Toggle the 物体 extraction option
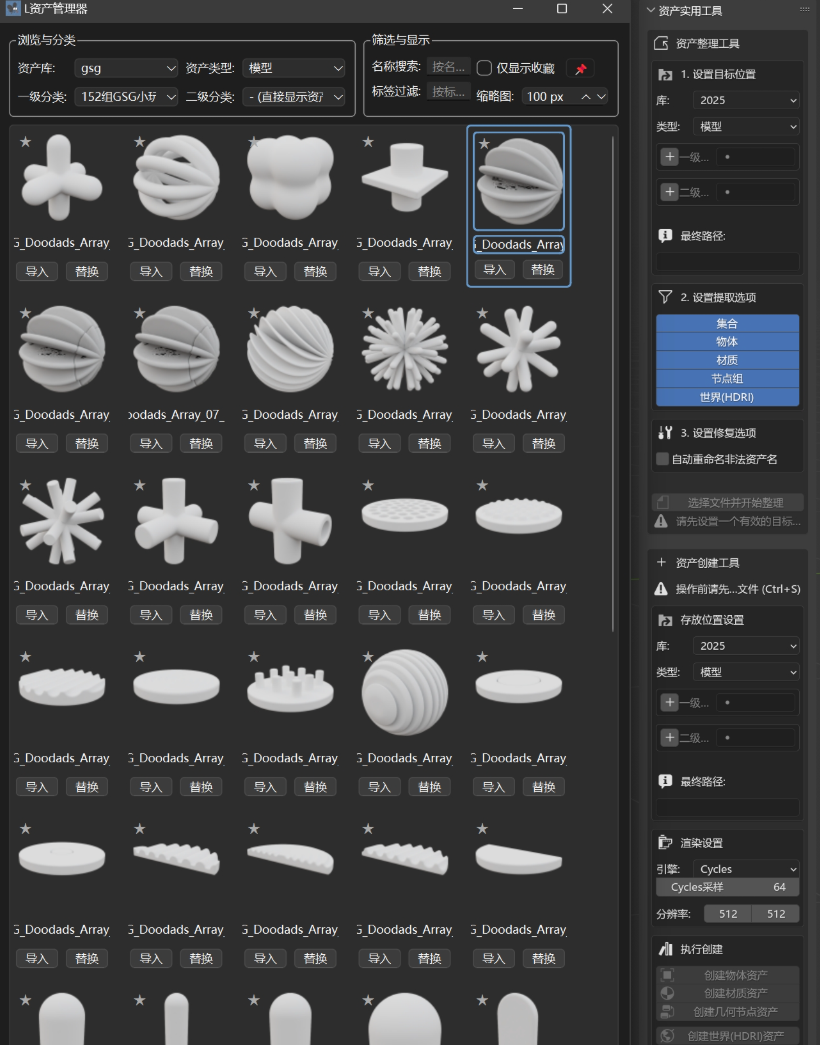The height and width of the screenshot is (1045, 820). [727, 341]
